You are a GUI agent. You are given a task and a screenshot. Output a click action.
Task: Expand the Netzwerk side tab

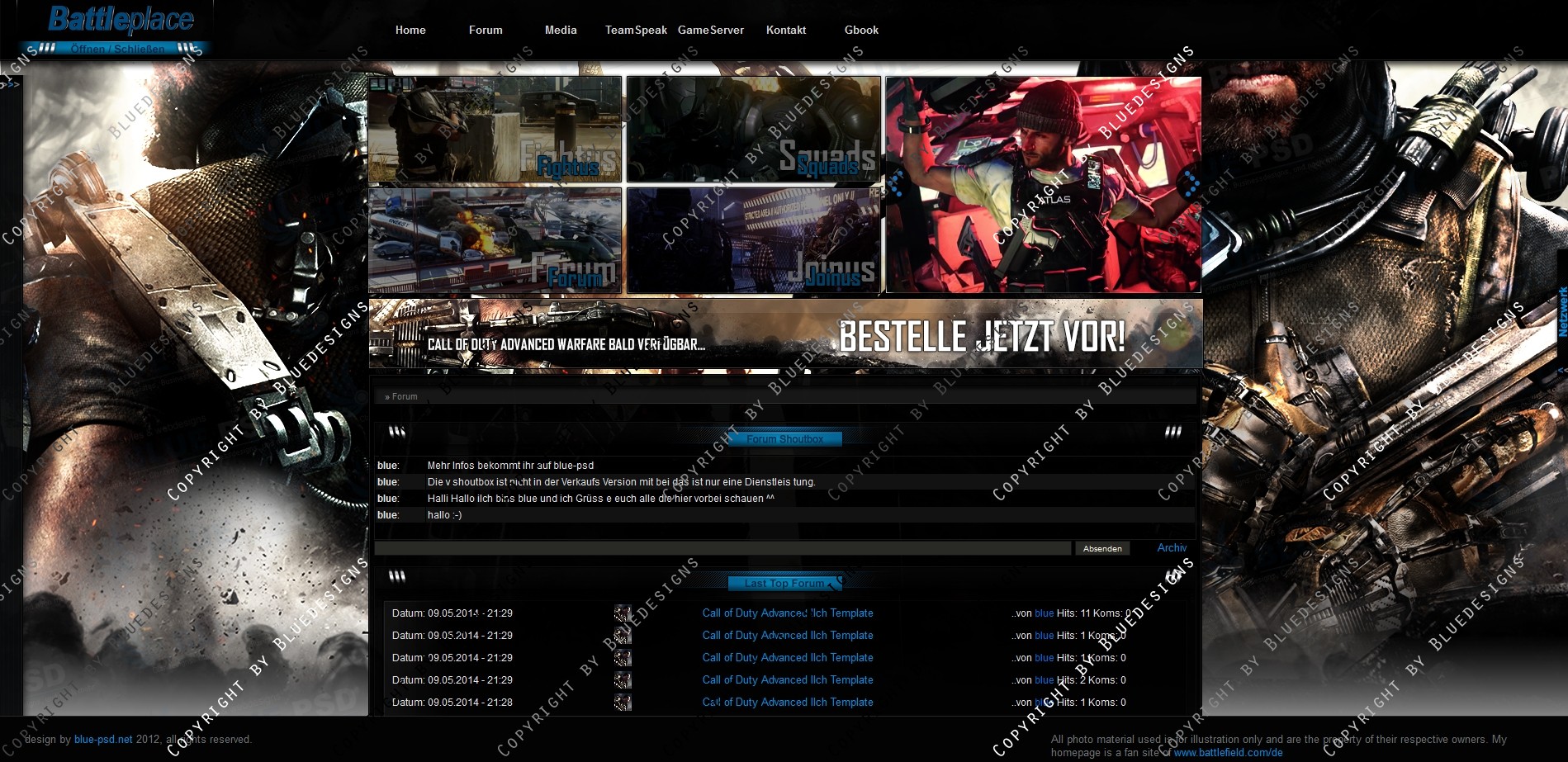click(1562, 311)
